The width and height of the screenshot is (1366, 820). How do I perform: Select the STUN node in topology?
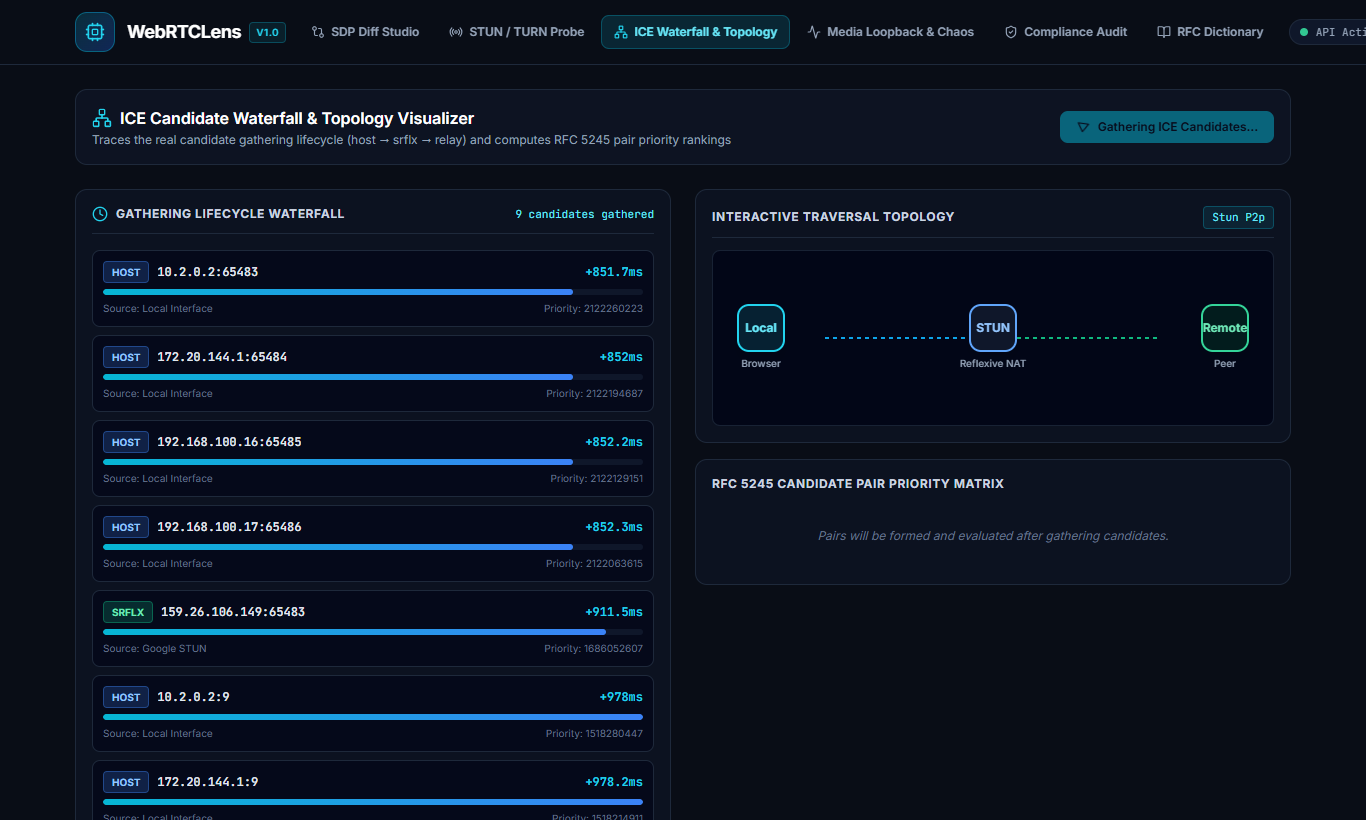coord(993,328)
